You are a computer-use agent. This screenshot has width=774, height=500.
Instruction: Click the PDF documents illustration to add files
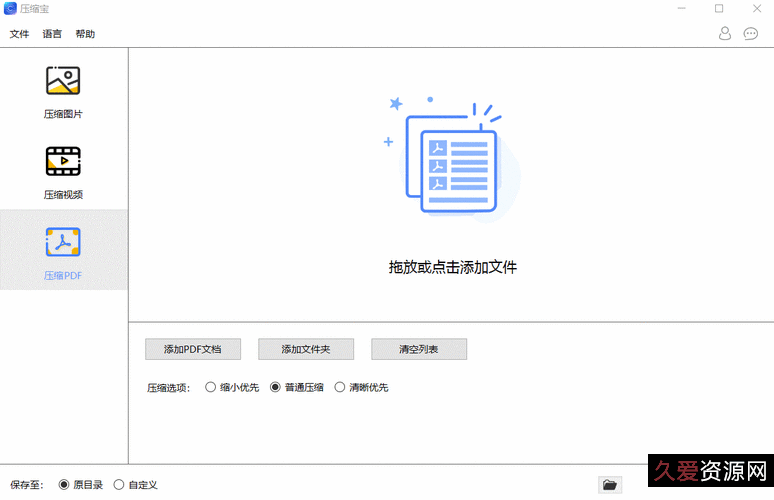[452, 158]
